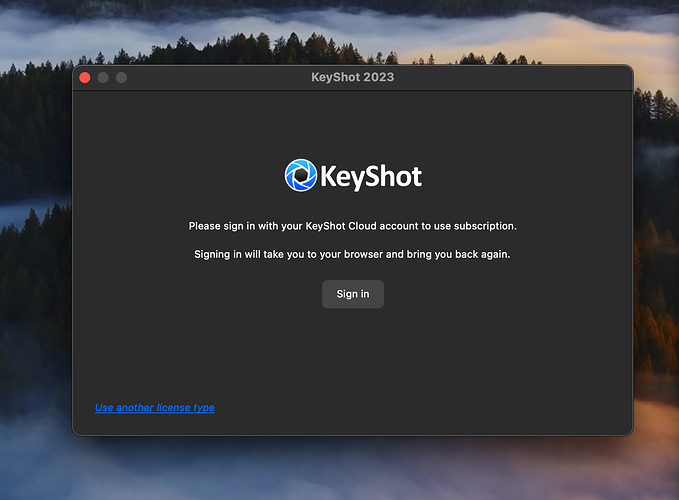This screenshot has height=500, width=679.
Task: Click the KeyShot 2023 title text
Action: point(352,77)
